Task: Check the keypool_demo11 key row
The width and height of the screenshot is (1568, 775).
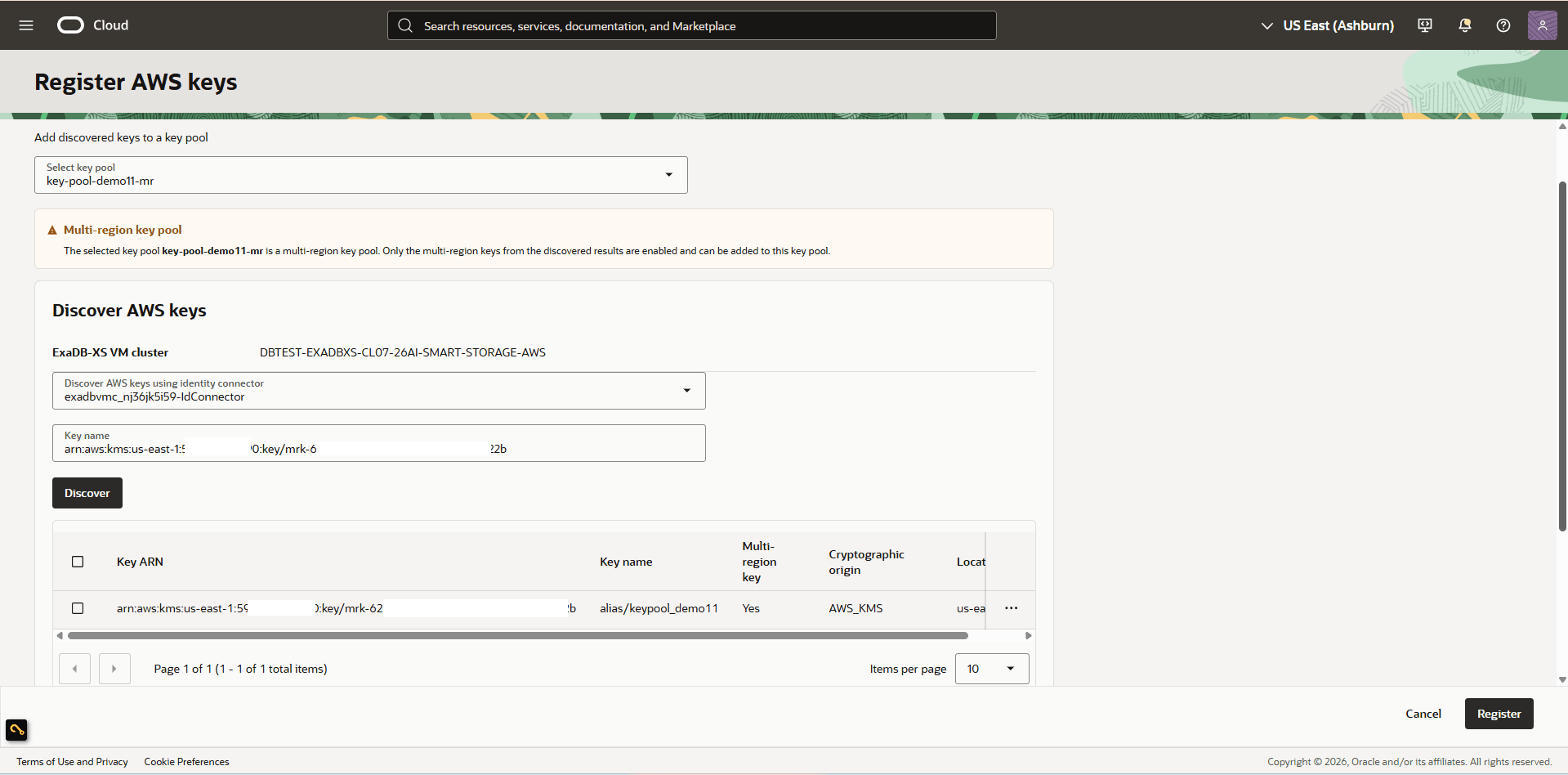Action: [x=78, y=608]
